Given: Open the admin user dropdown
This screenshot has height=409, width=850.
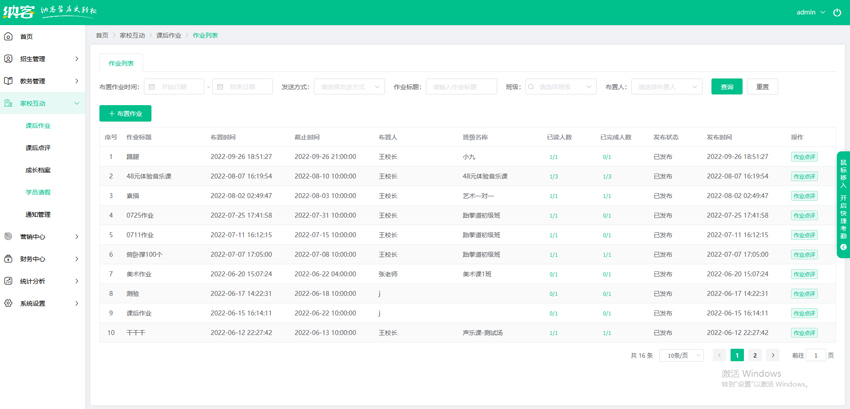Looking at the screenshot, I should tap(811, 12).
